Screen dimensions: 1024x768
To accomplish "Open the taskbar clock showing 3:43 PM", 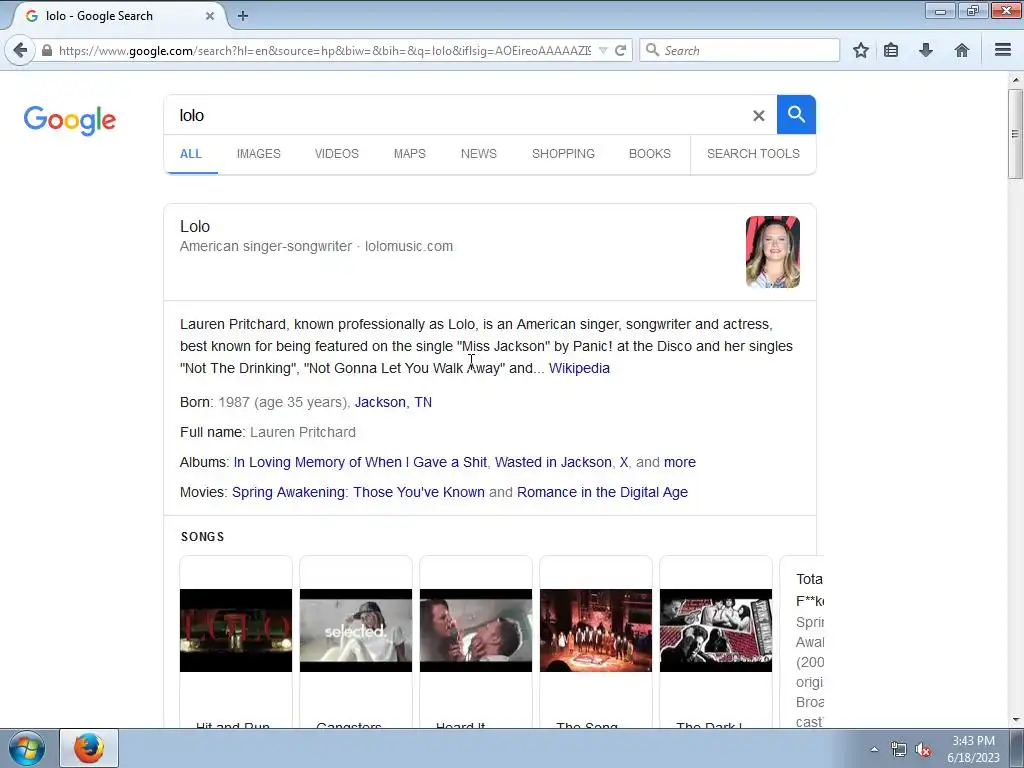I will tap(973, 749).
